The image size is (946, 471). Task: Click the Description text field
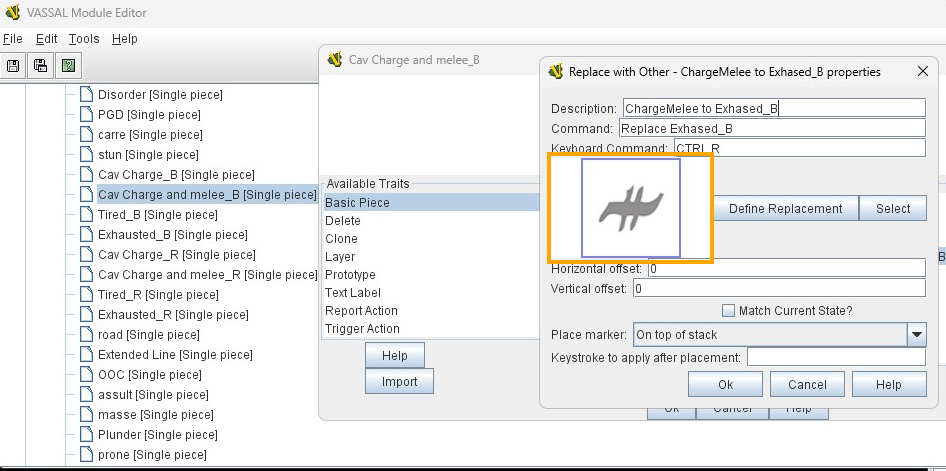[x=773, y=108]
